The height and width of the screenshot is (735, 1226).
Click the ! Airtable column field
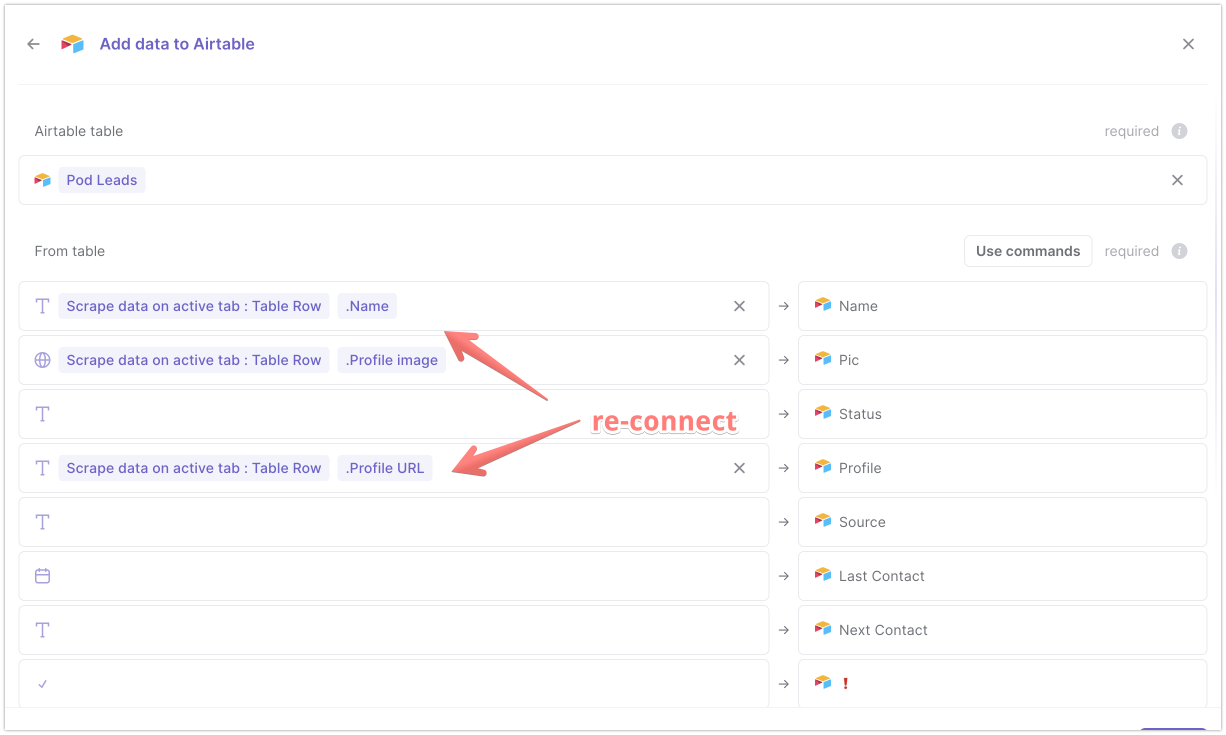click(x=1002, y=684)
